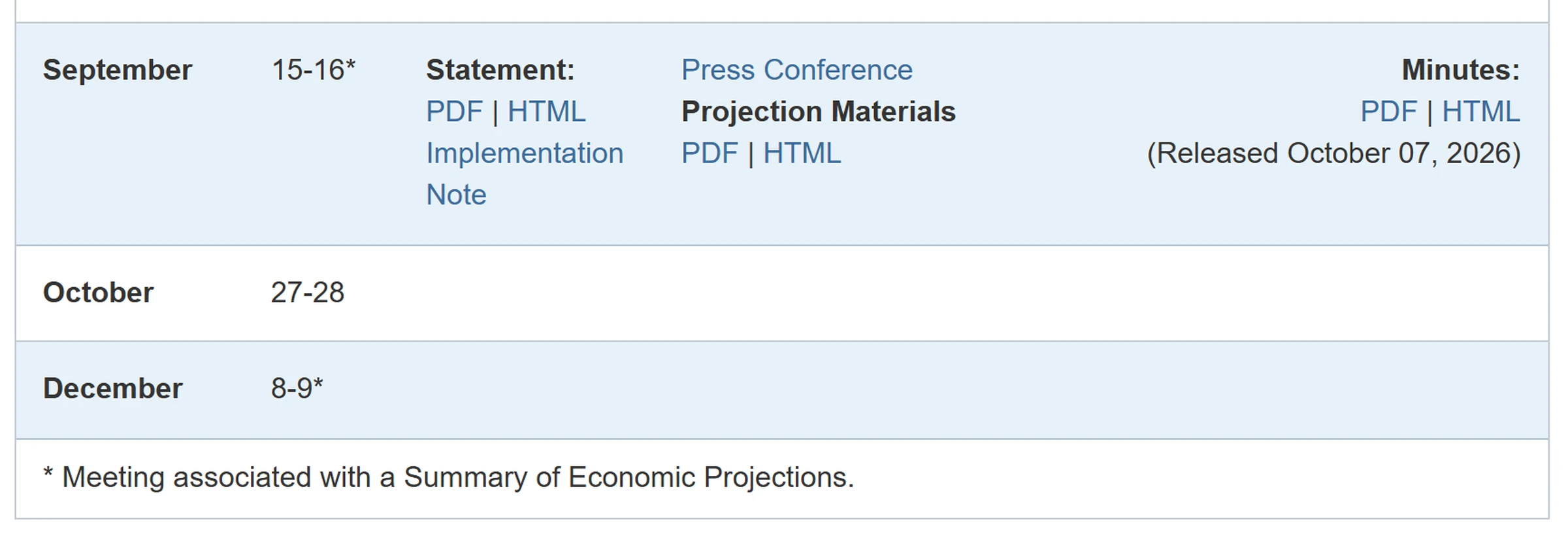Open the Press Conference link
Screen dimensions: 1568x534
click(x=796, y=70)
